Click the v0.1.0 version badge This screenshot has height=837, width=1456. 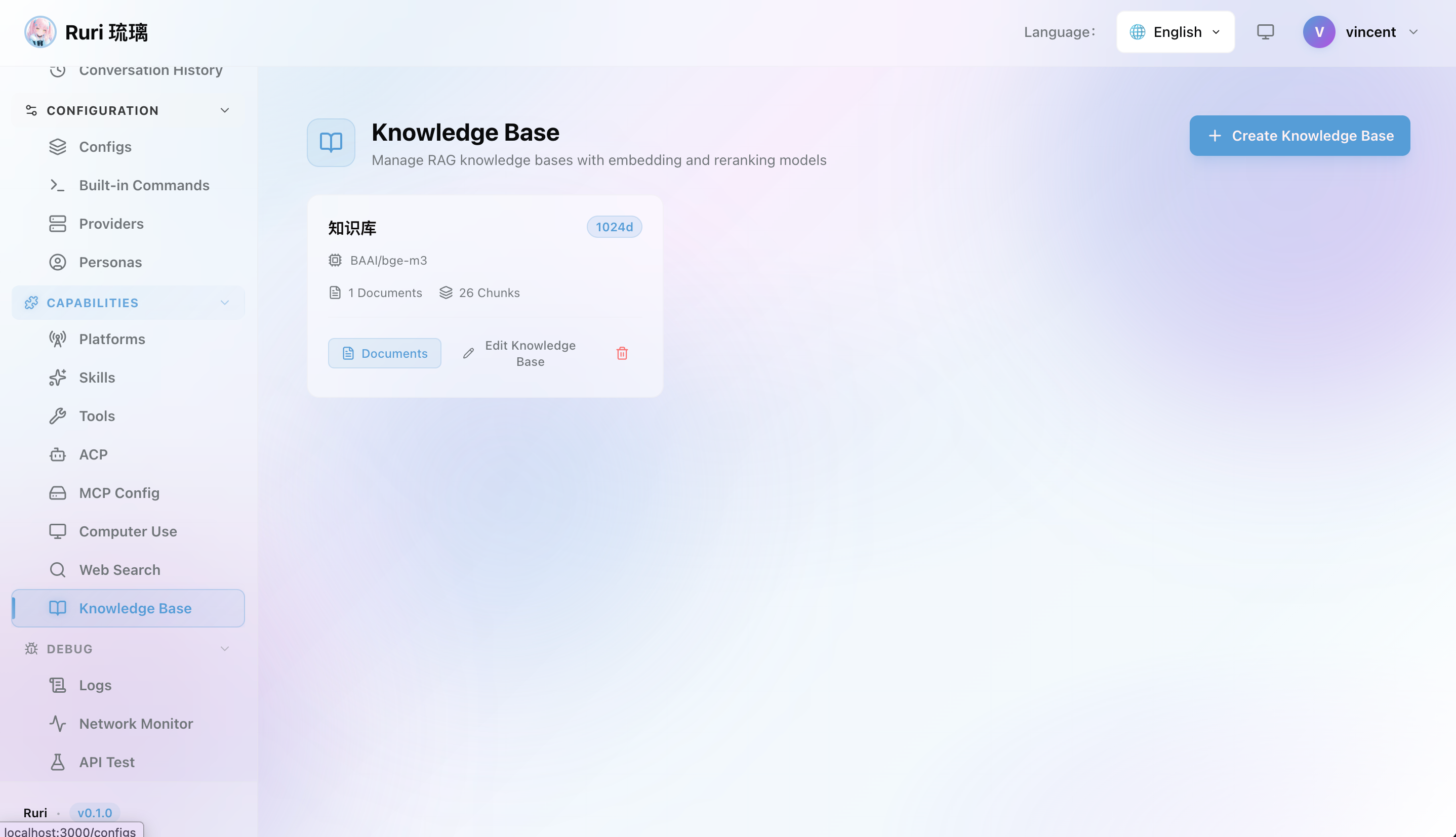(x=95, y=812)
